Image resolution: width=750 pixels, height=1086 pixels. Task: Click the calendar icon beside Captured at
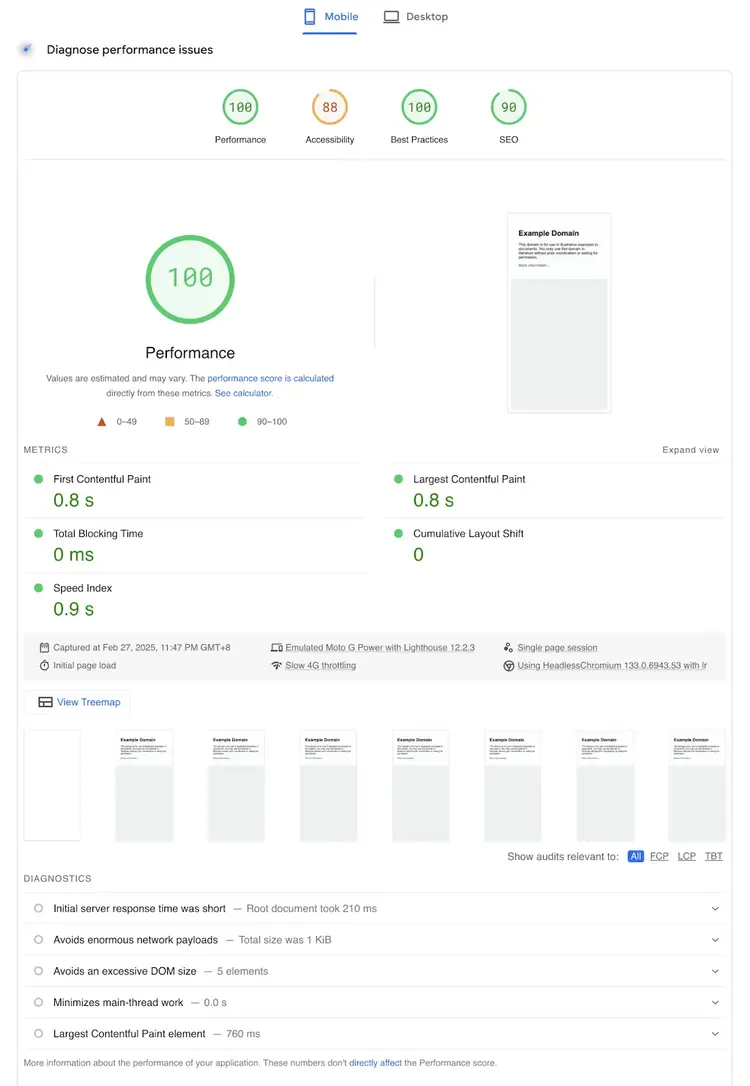(44, 648)
